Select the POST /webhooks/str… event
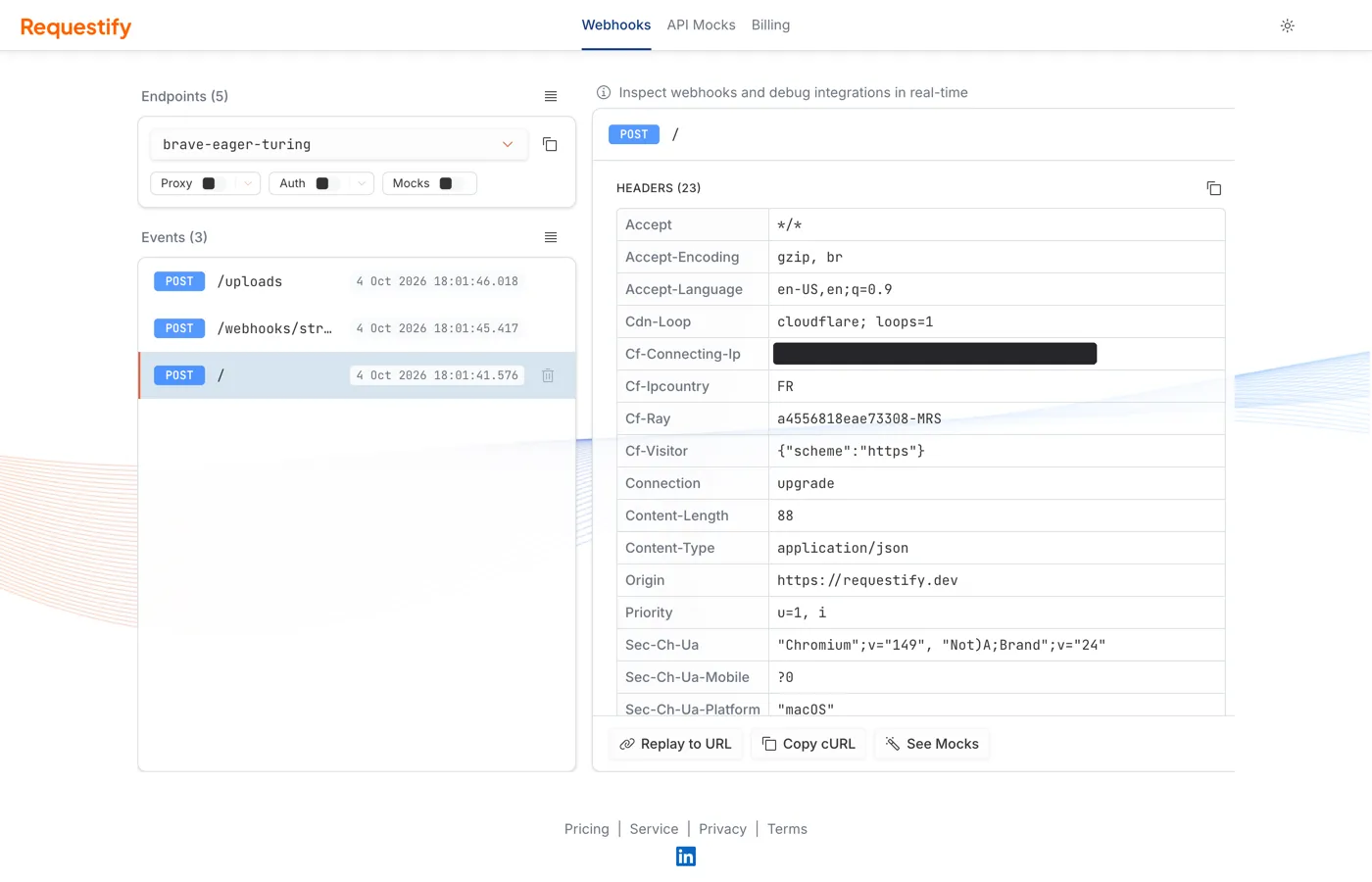Image resolution: width=1372 pixels, height=882 pixels. pos(357,328)
